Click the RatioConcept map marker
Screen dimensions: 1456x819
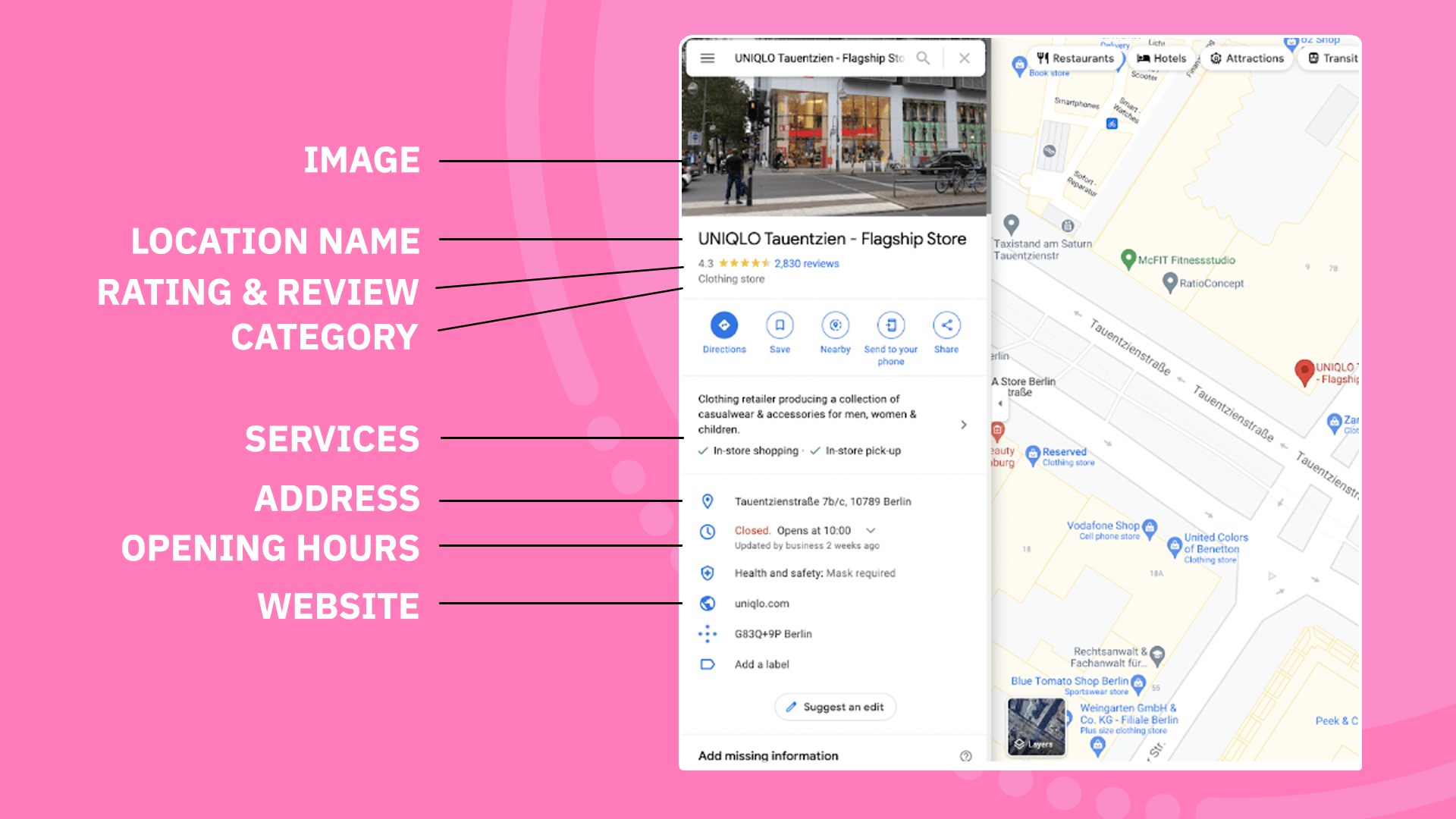coord(1169,283)
